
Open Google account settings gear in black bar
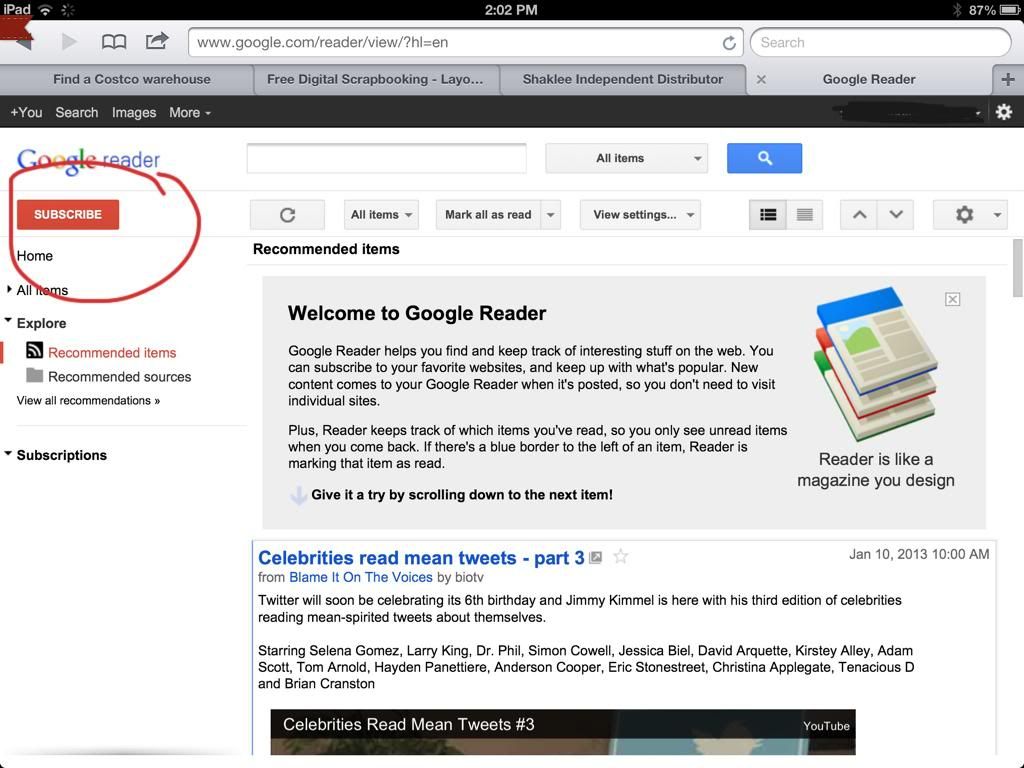[x=1004, y=112]
